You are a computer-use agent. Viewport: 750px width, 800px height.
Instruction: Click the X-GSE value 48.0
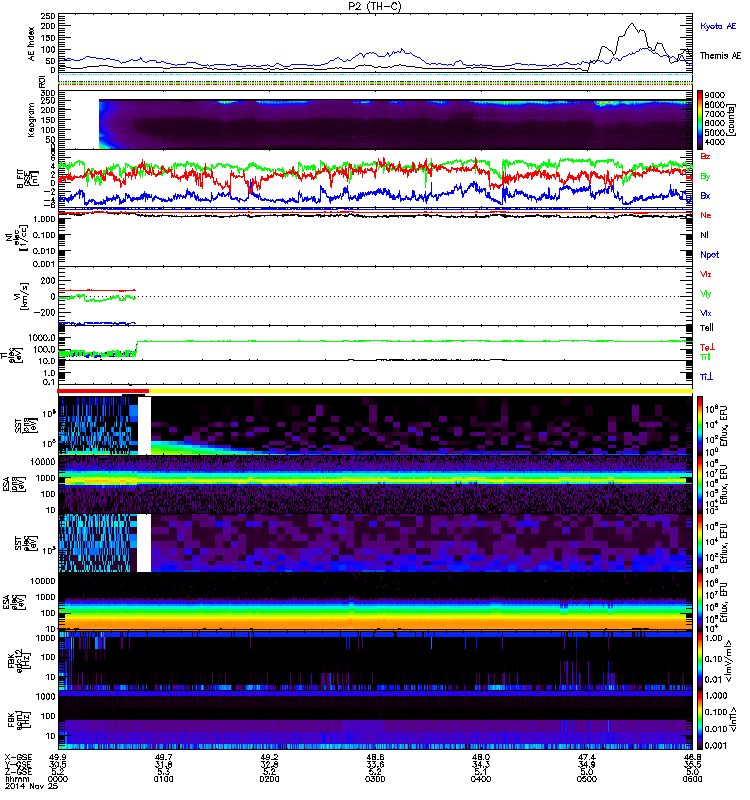tap(481, 758)
